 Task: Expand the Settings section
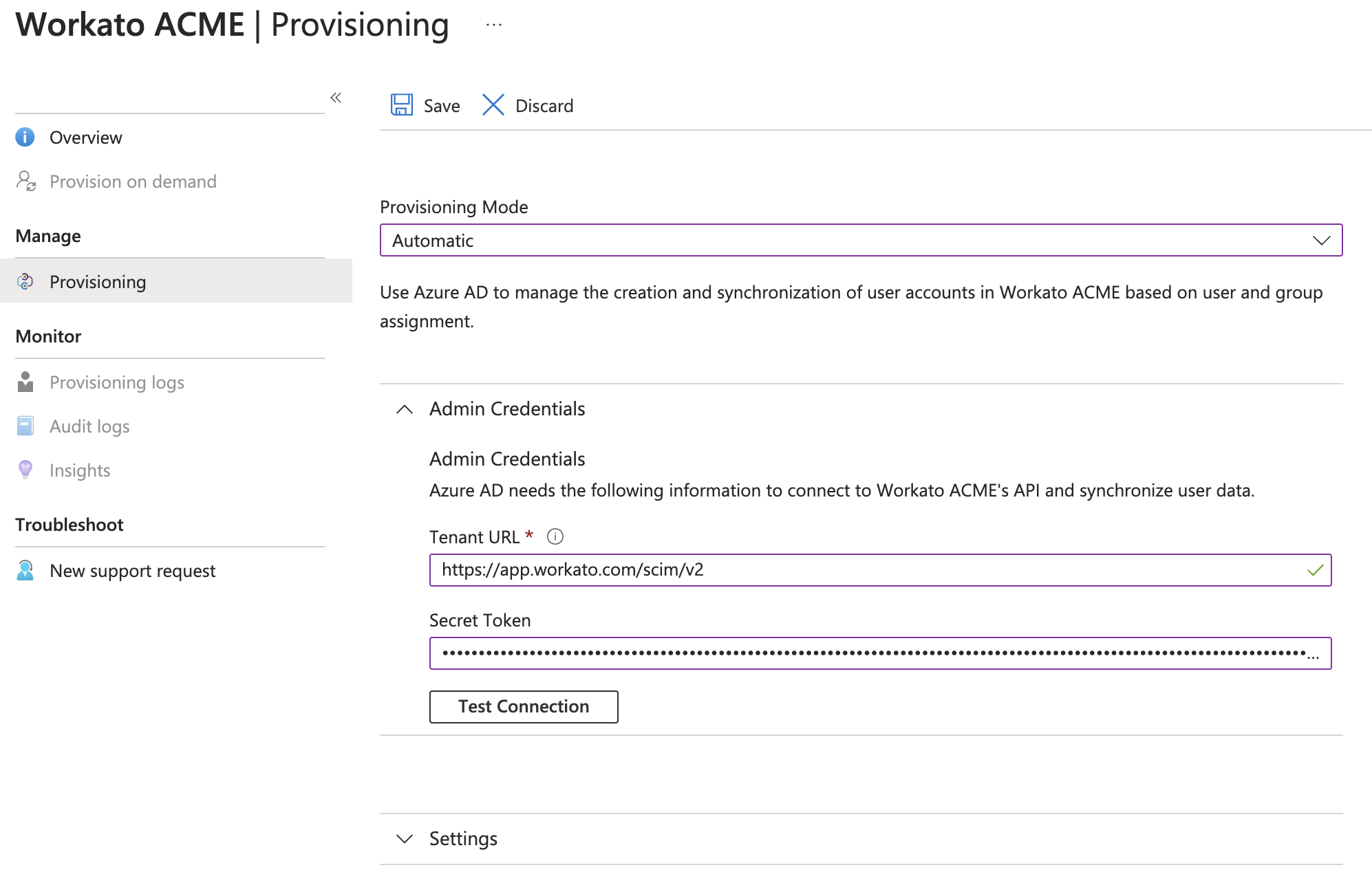click(405, 838)
